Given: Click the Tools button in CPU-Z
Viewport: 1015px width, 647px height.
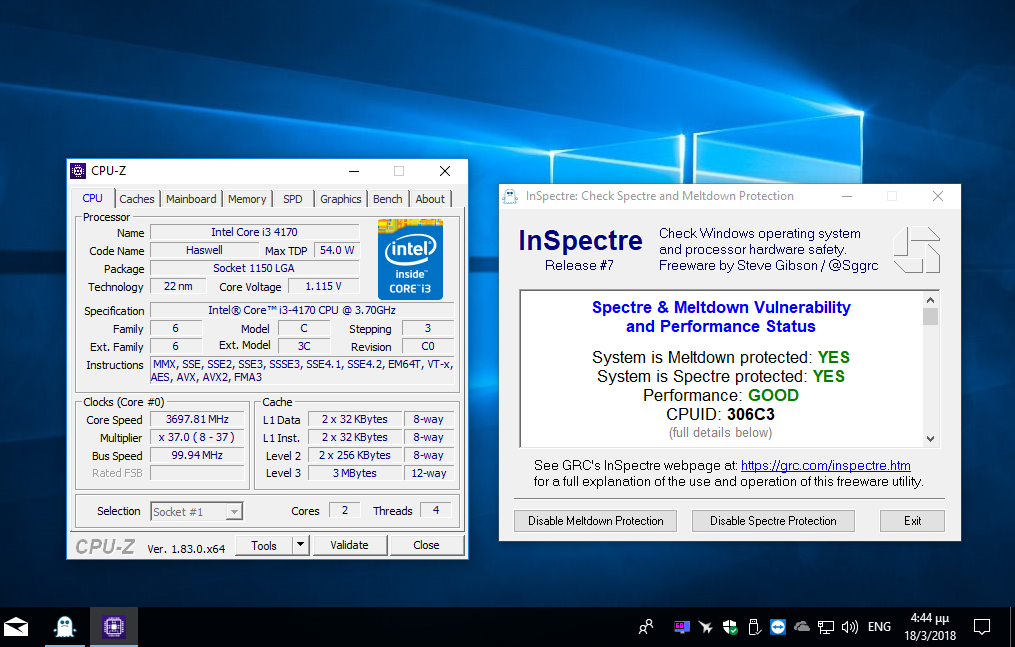Looking at the screenshot, I should 263,545.
